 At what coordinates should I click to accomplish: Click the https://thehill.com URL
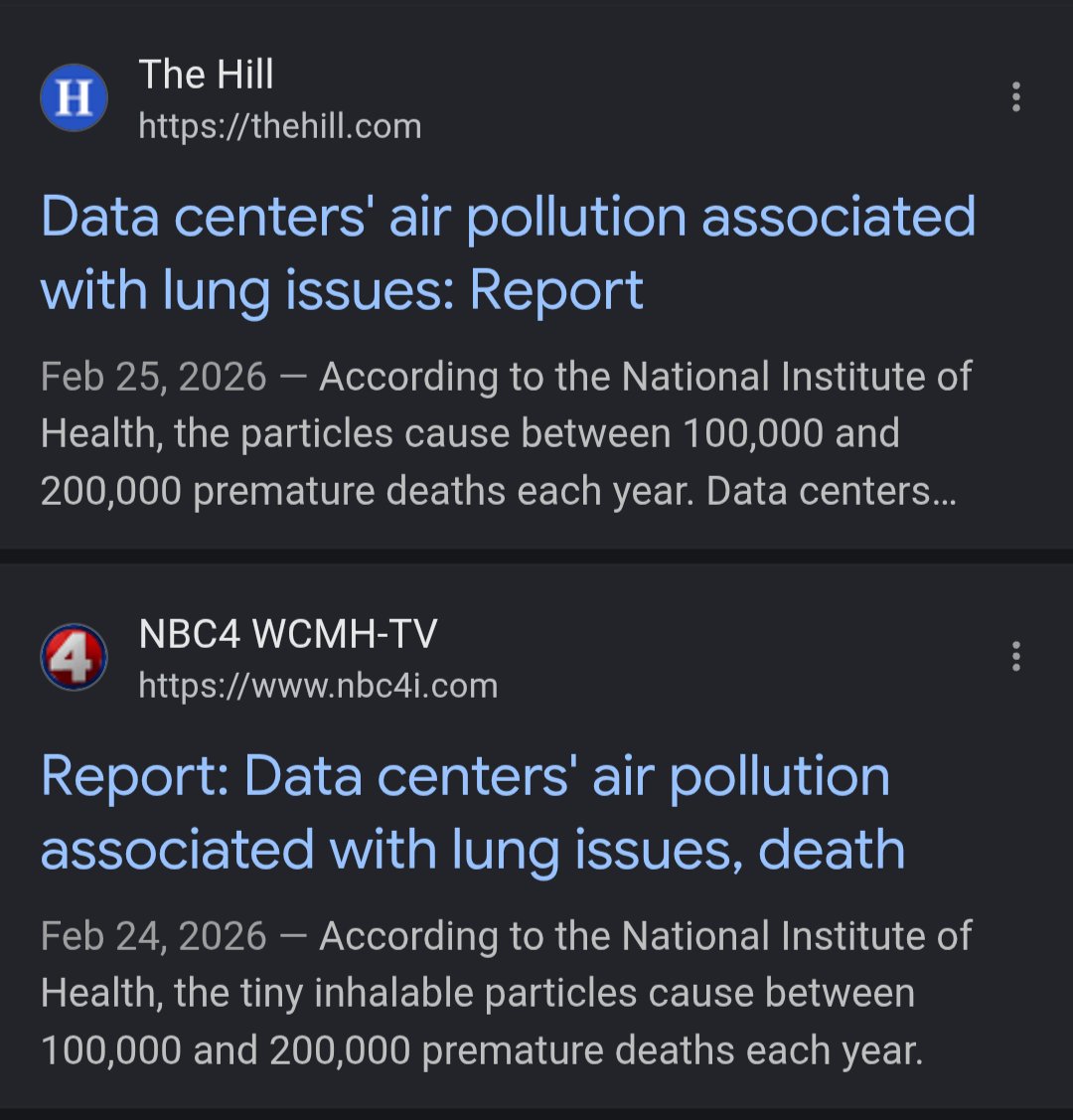[280, 126]
